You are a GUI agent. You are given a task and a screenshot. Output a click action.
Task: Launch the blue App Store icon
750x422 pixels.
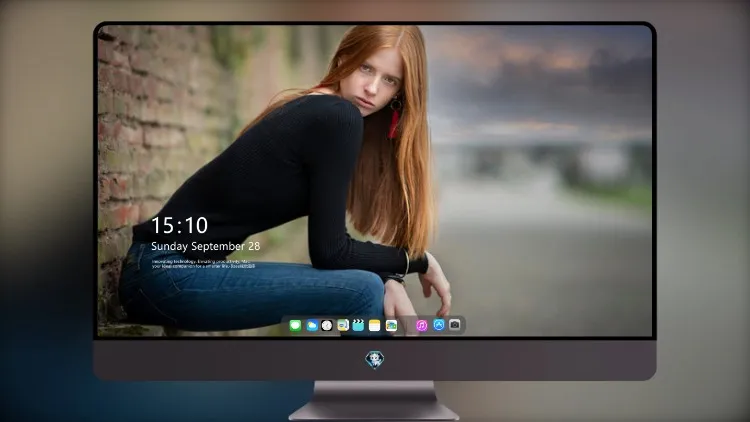coord(439,325)
